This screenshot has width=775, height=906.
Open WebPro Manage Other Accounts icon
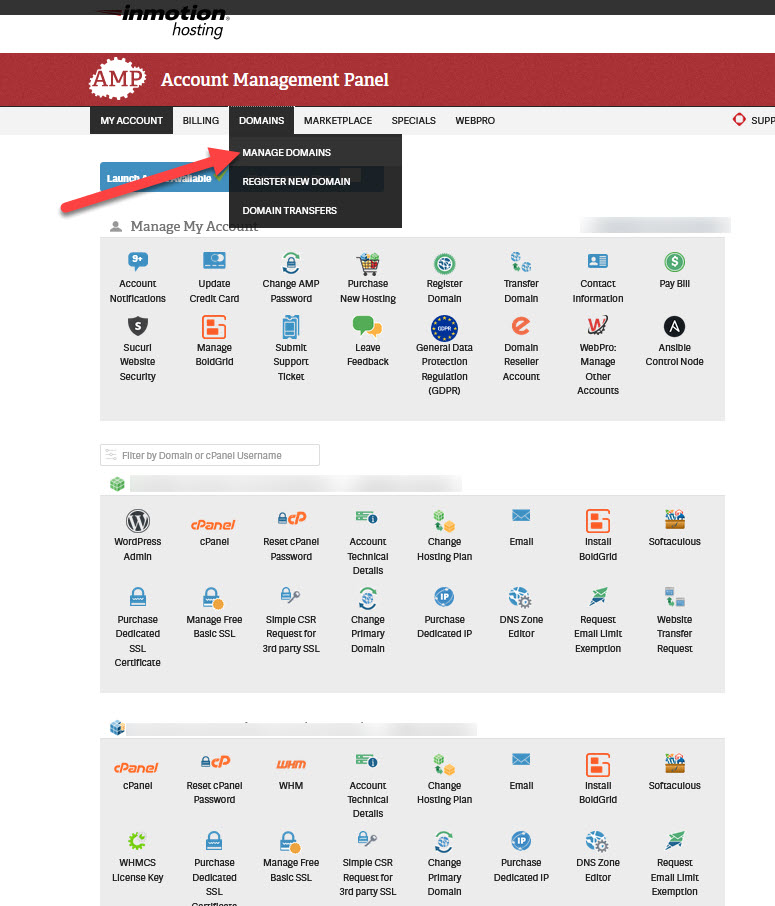(598, 326)
